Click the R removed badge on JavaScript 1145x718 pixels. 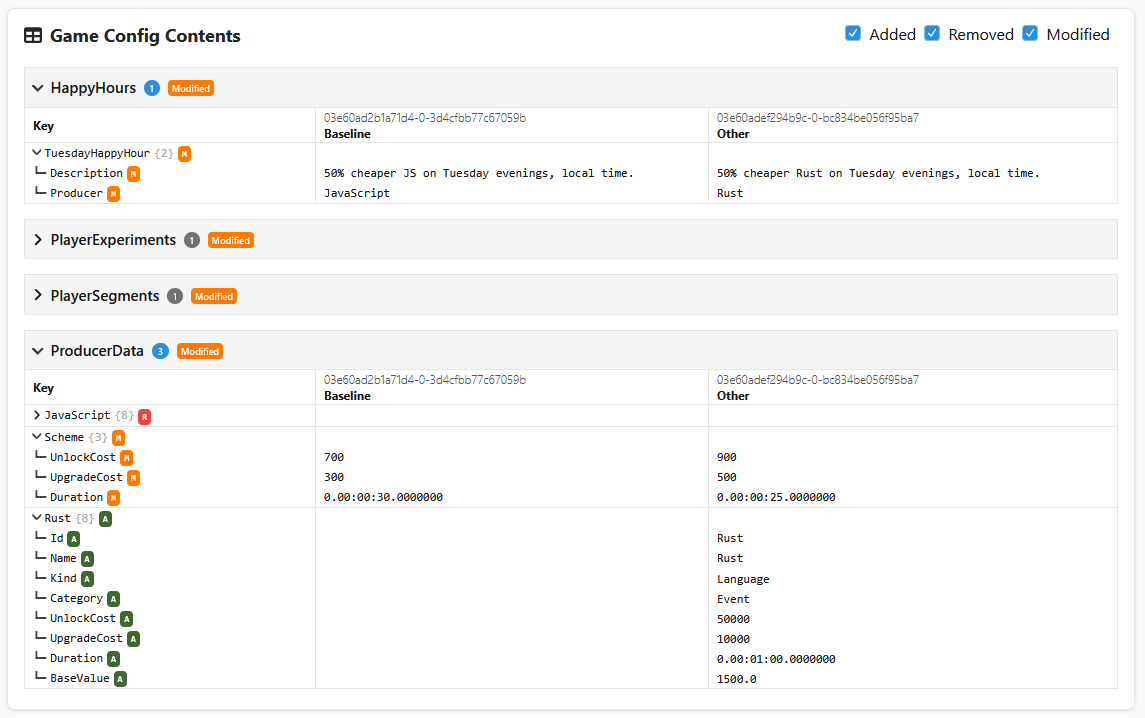[145, 416]
